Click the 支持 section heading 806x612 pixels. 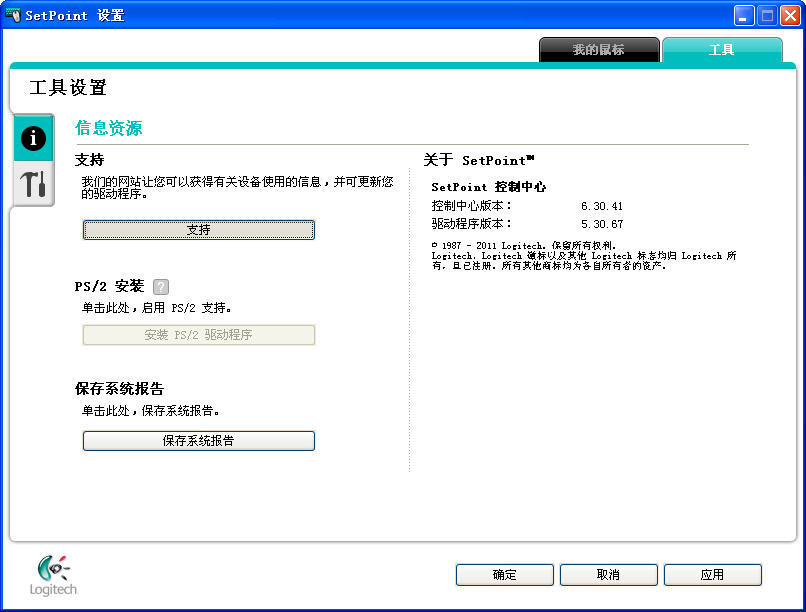point(89,160)
